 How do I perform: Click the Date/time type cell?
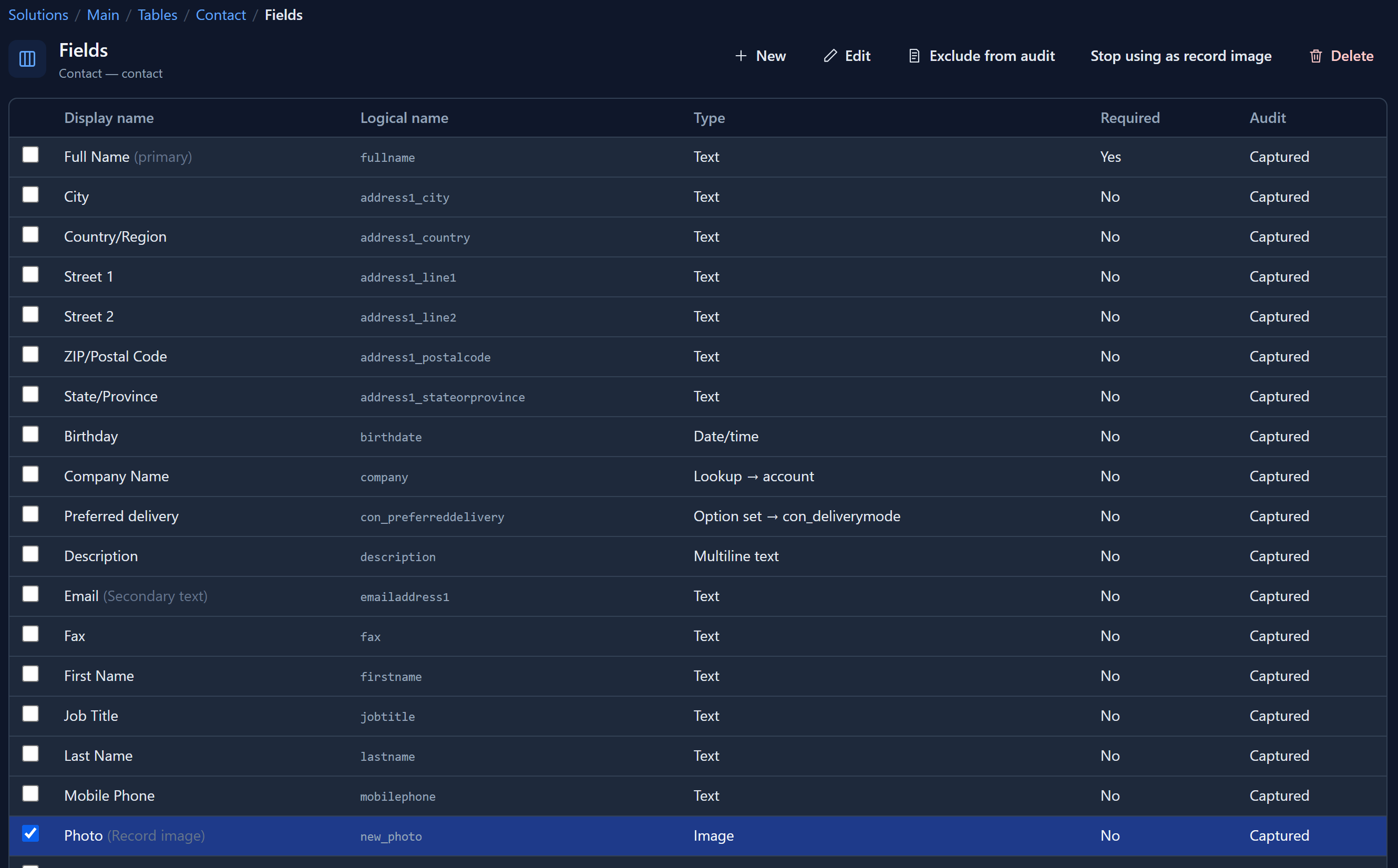[726, 437]
